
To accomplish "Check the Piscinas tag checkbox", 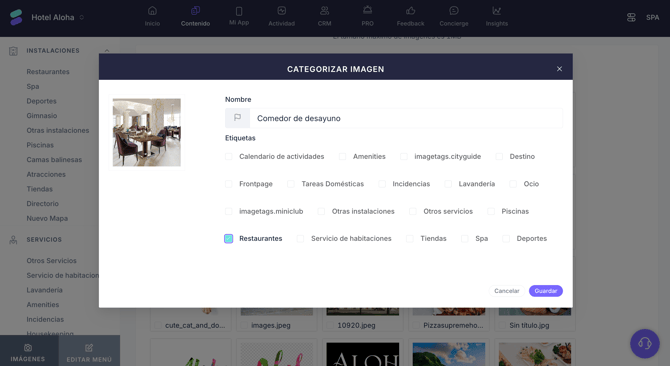I will pos(491,211).
